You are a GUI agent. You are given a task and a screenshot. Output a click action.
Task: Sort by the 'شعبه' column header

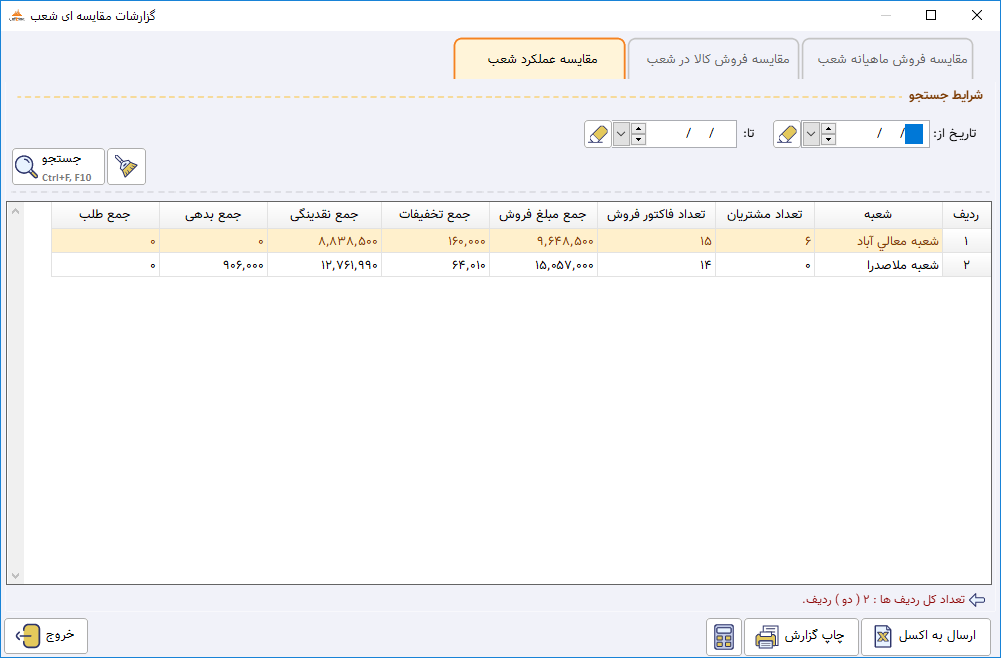pos(878,215)
